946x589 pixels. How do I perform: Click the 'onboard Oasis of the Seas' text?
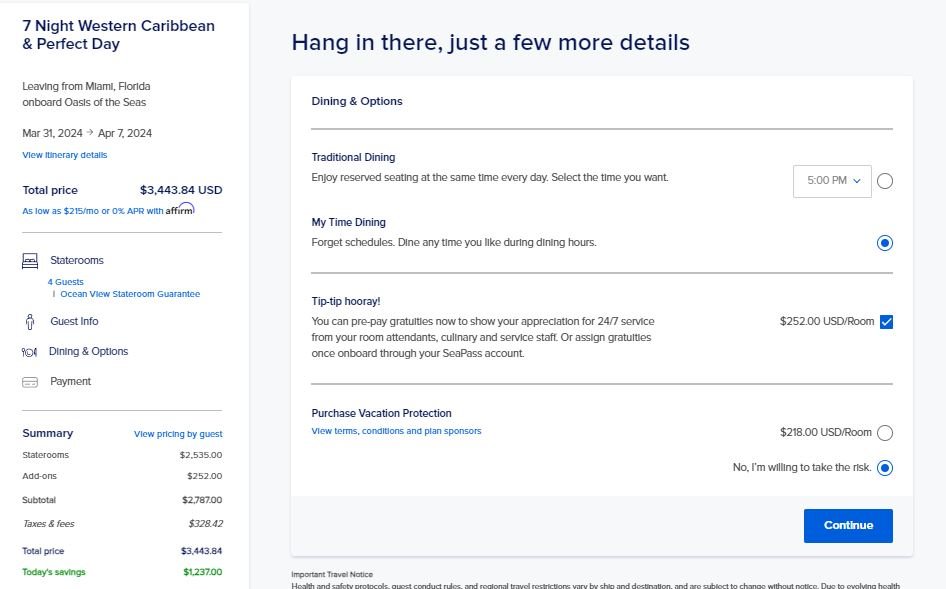click(x=84, y=103)
